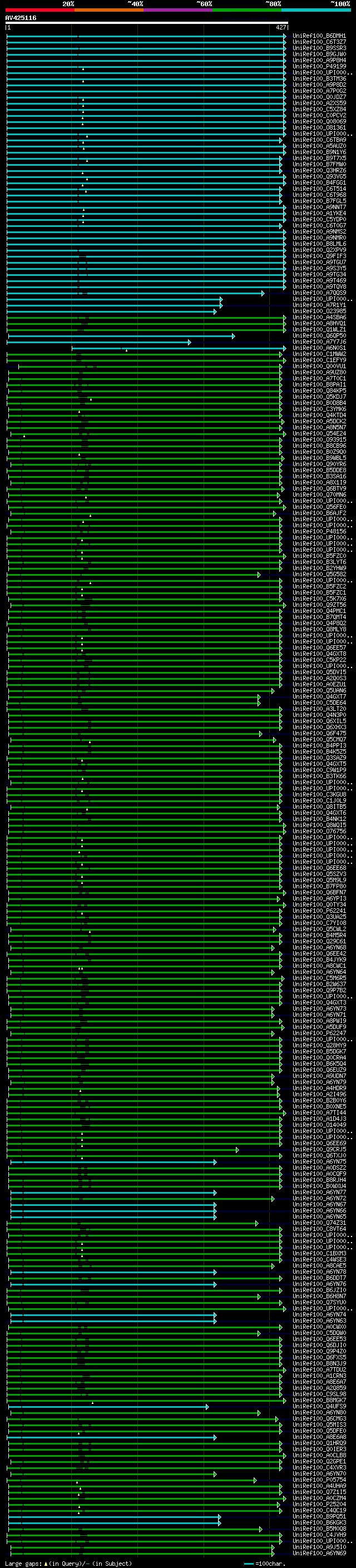
Task: Select label UniRef100_C6T0G7
Action: tap(319, 226)
